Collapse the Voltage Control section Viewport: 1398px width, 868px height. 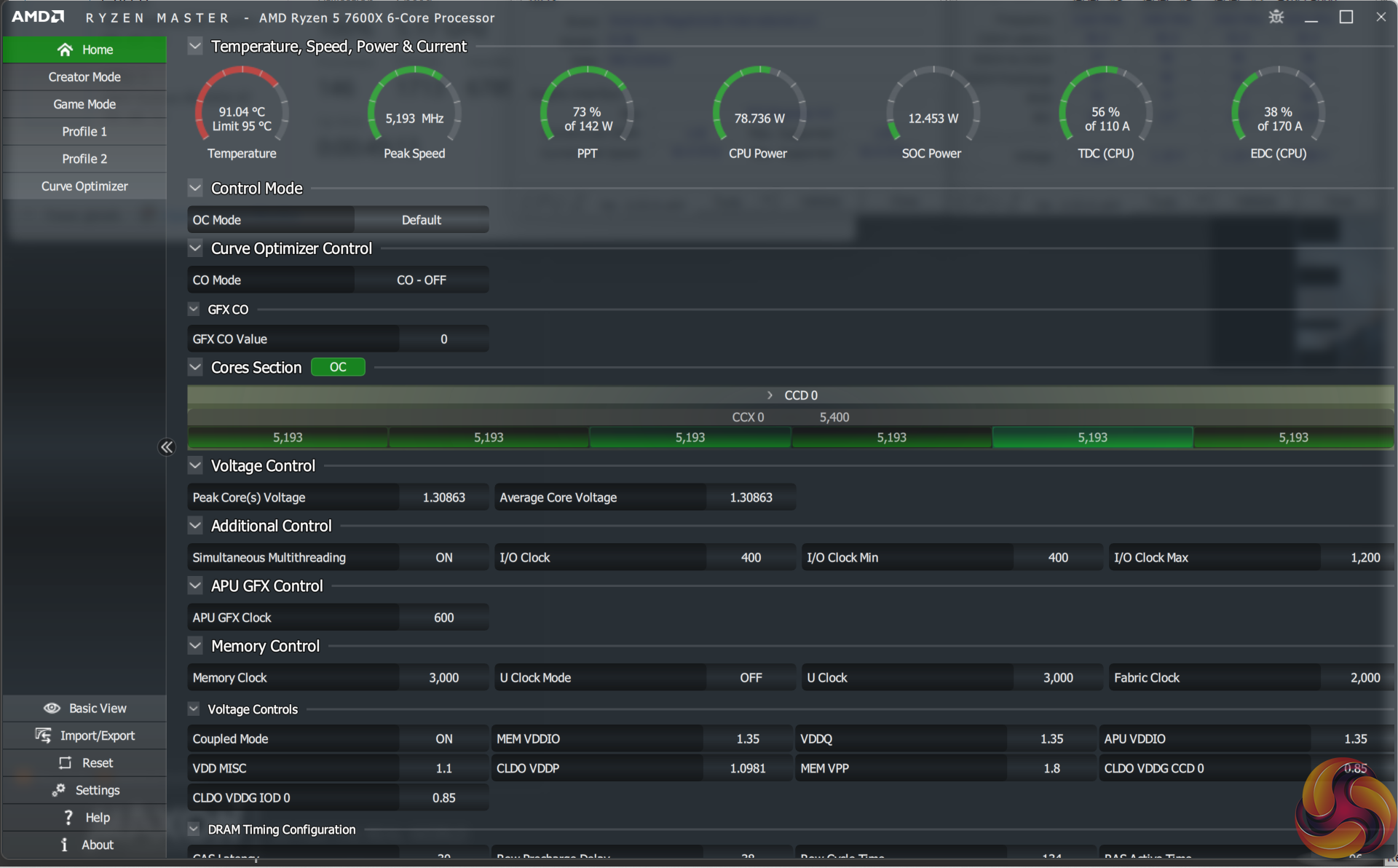pyautogui.click(x=195, y=466)
